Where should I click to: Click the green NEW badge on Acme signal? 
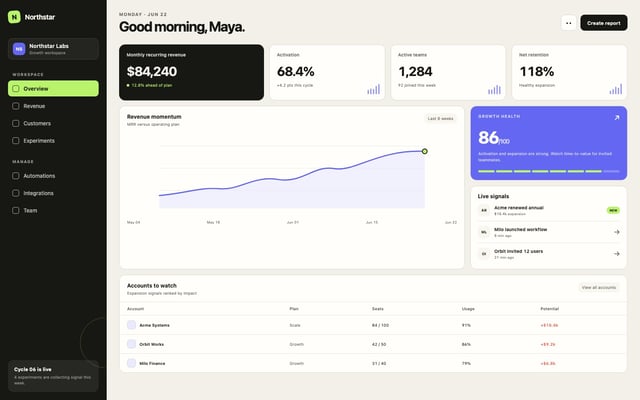click(x=613, y=210)
